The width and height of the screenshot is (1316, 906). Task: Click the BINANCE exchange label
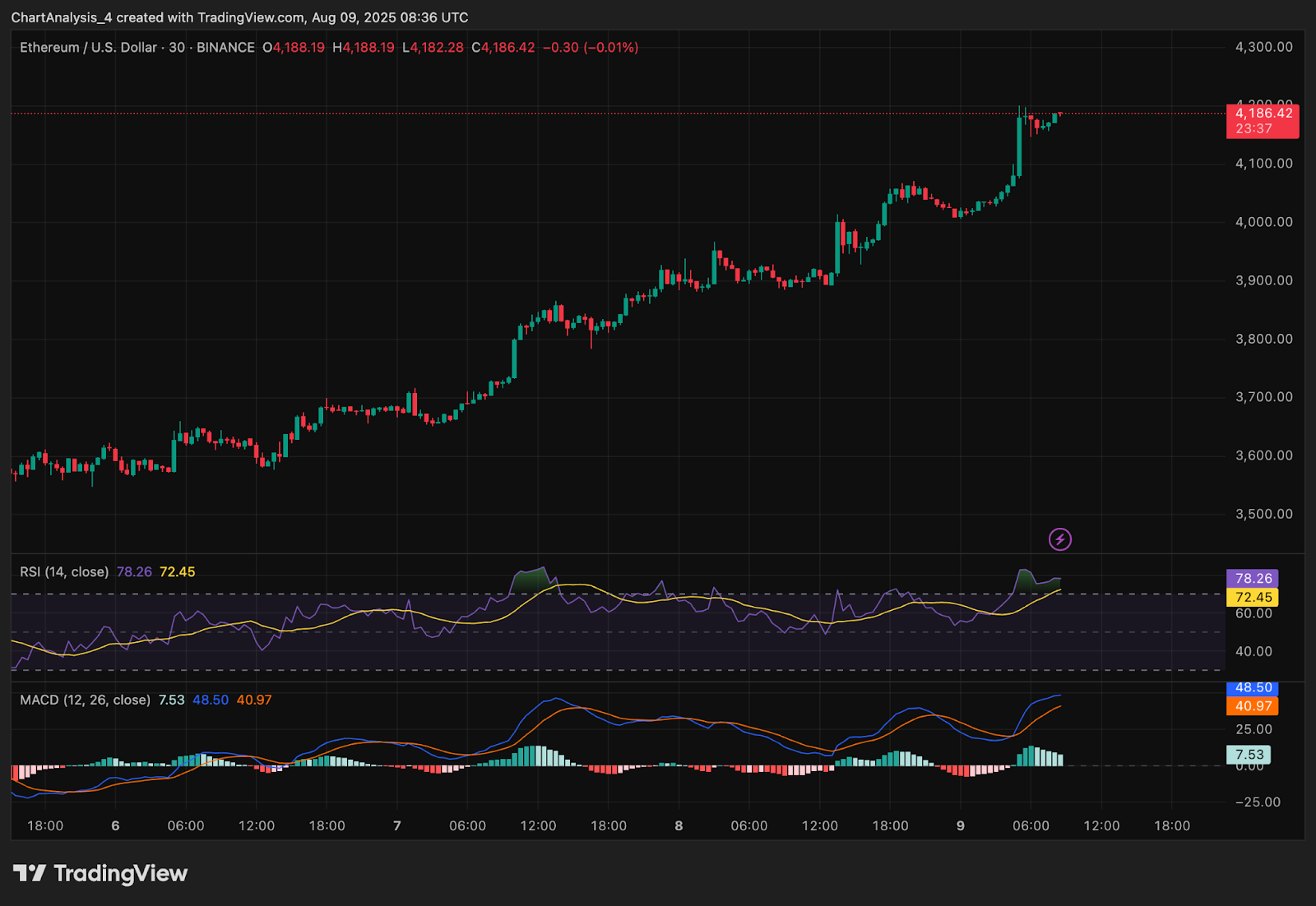[225, 48]
